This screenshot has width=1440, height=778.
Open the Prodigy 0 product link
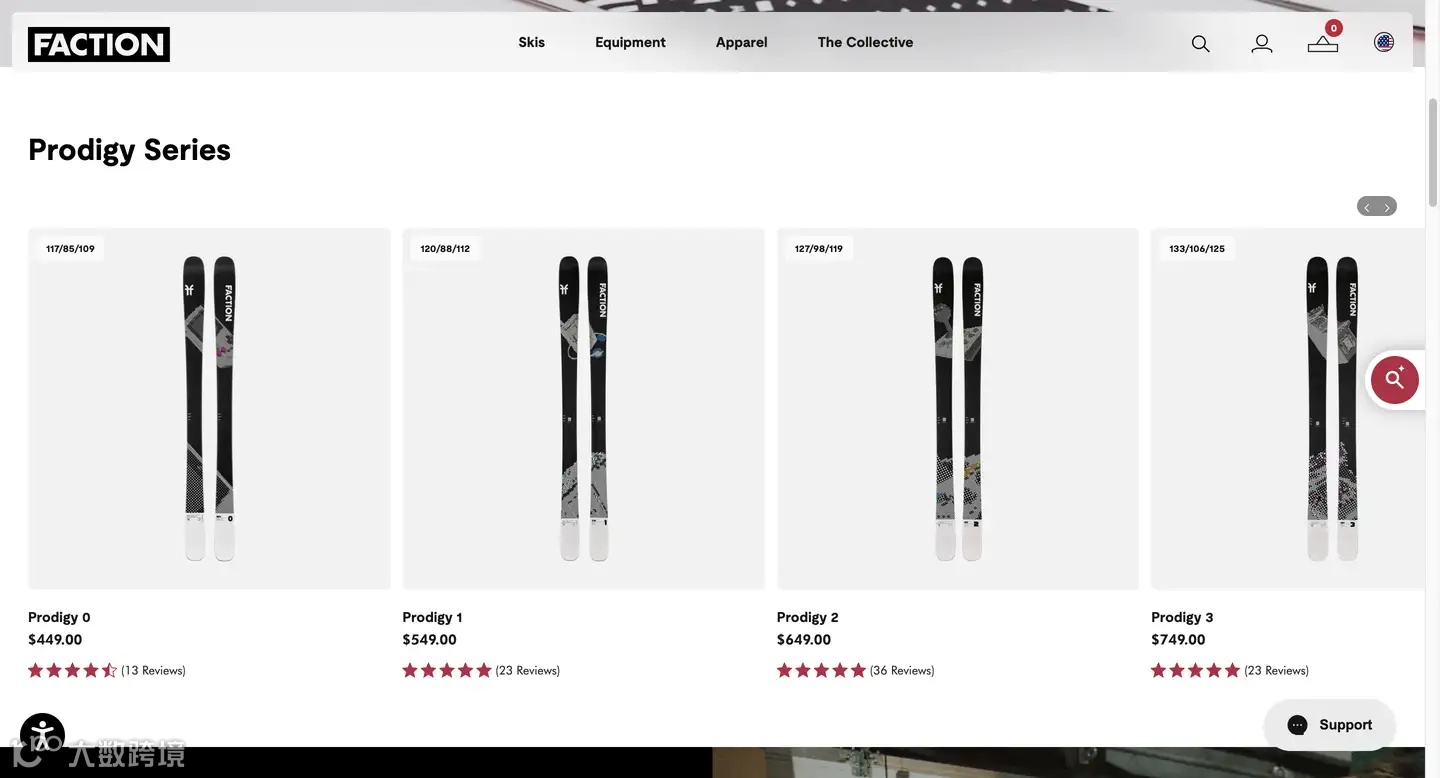coord(59,617)
